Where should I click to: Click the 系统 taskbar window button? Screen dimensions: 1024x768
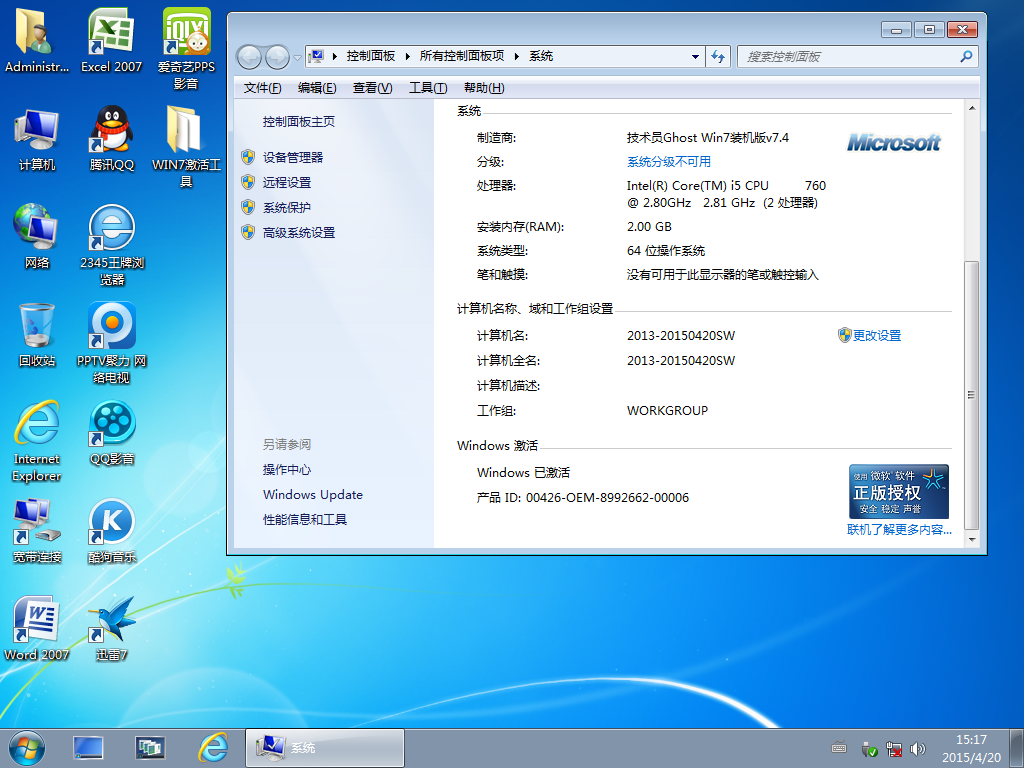tap(325, 748)
